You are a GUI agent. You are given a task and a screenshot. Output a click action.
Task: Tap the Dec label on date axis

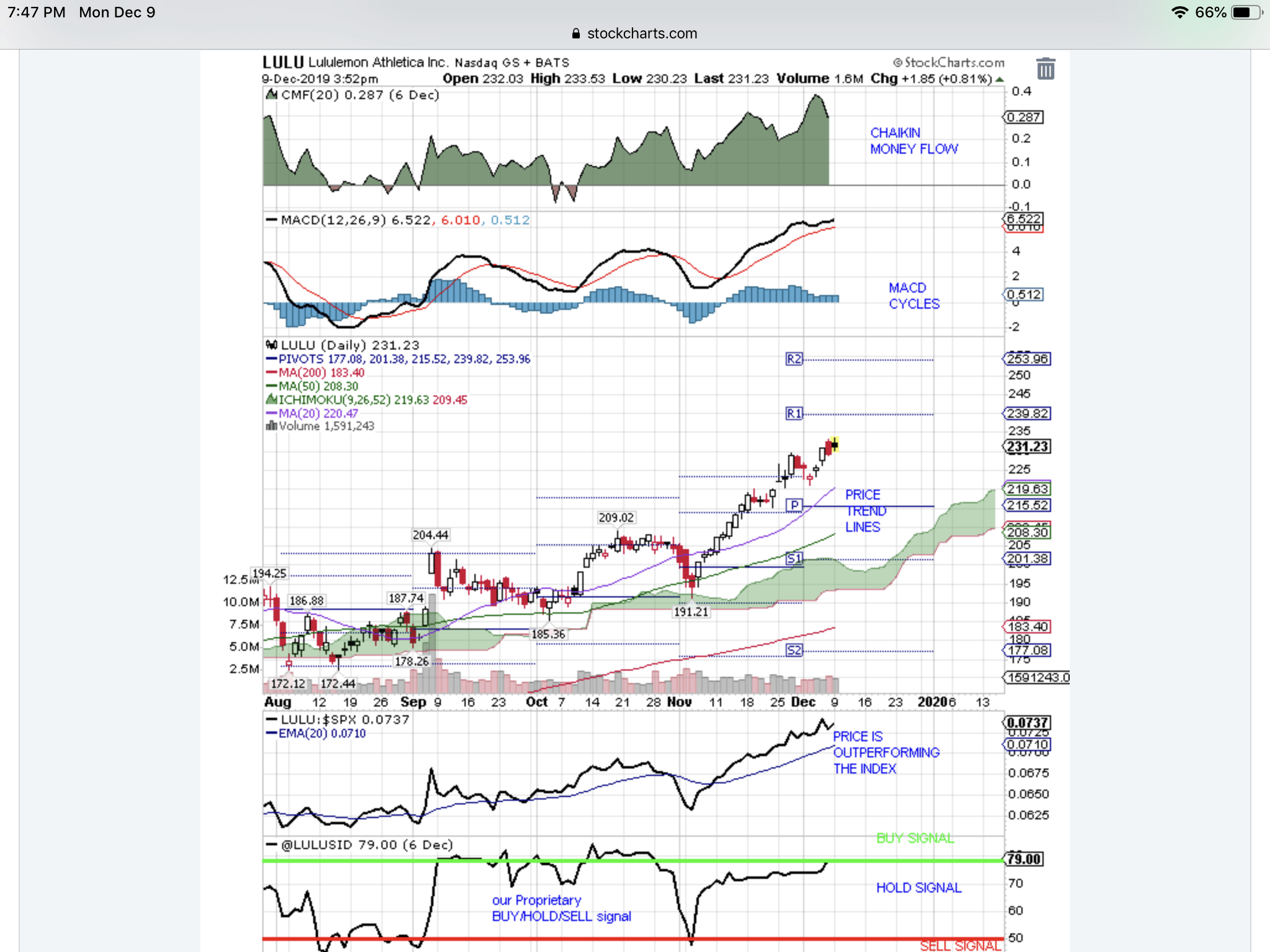tap(803, 702)
